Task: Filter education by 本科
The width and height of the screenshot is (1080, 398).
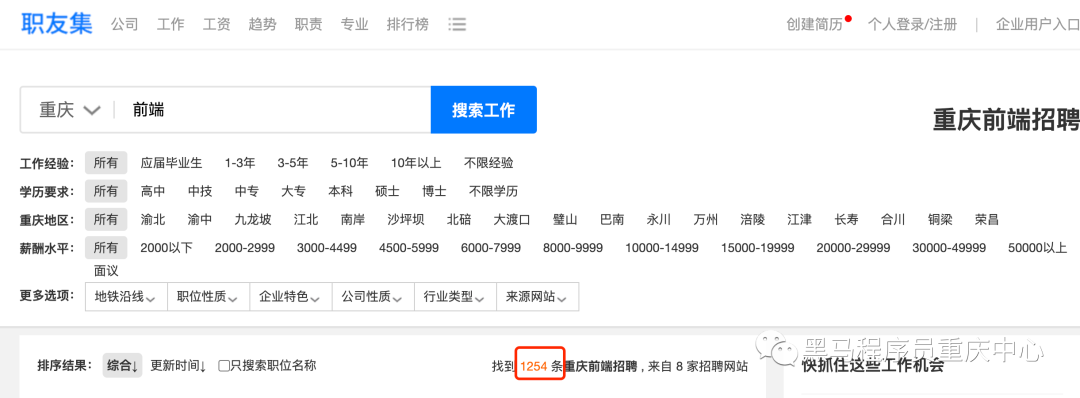Action: point(340,191)
